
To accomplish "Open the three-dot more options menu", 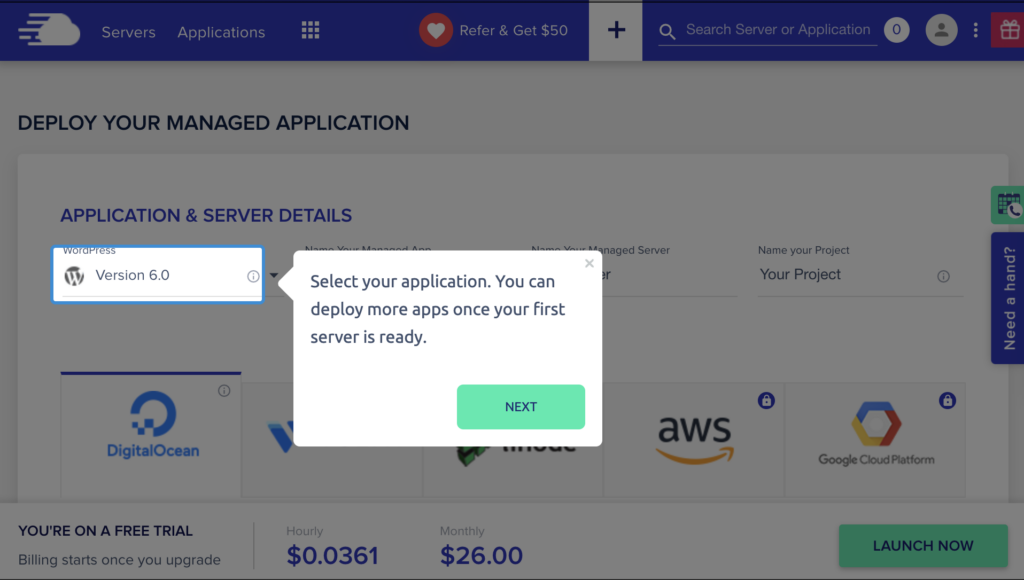I will pyautogui.click(x=976, y=30).
